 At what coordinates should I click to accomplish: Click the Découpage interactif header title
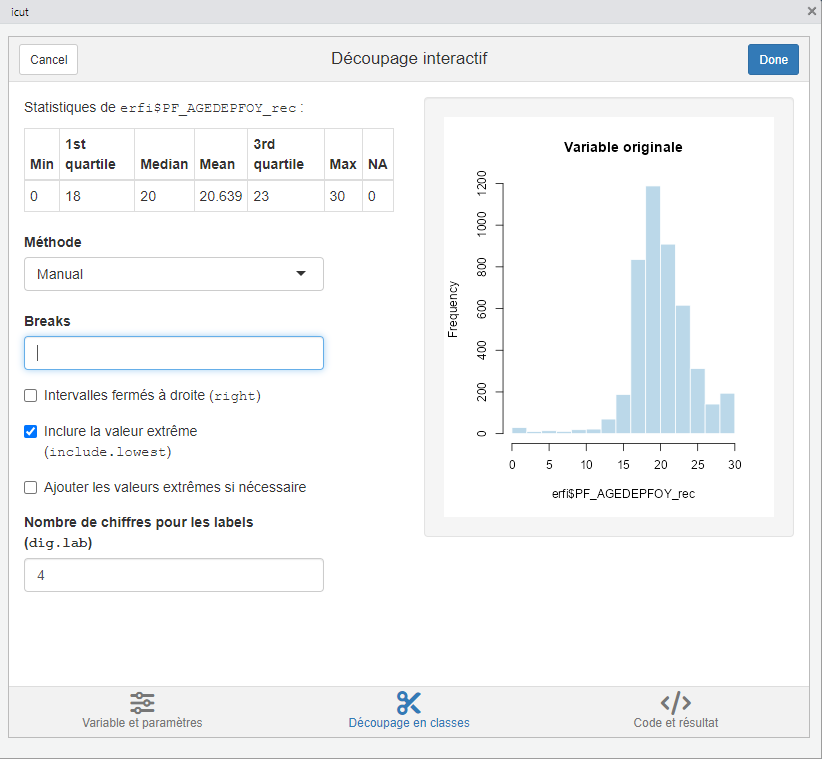coord(409,59)
